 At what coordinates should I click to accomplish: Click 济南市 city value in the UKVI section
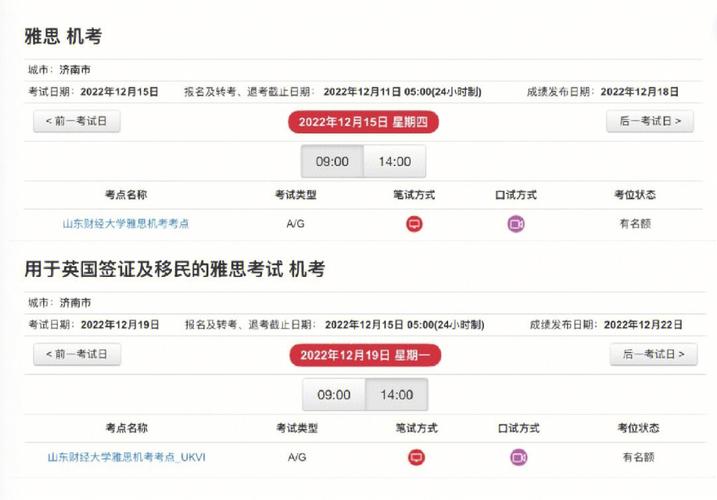tap(75, 303)
